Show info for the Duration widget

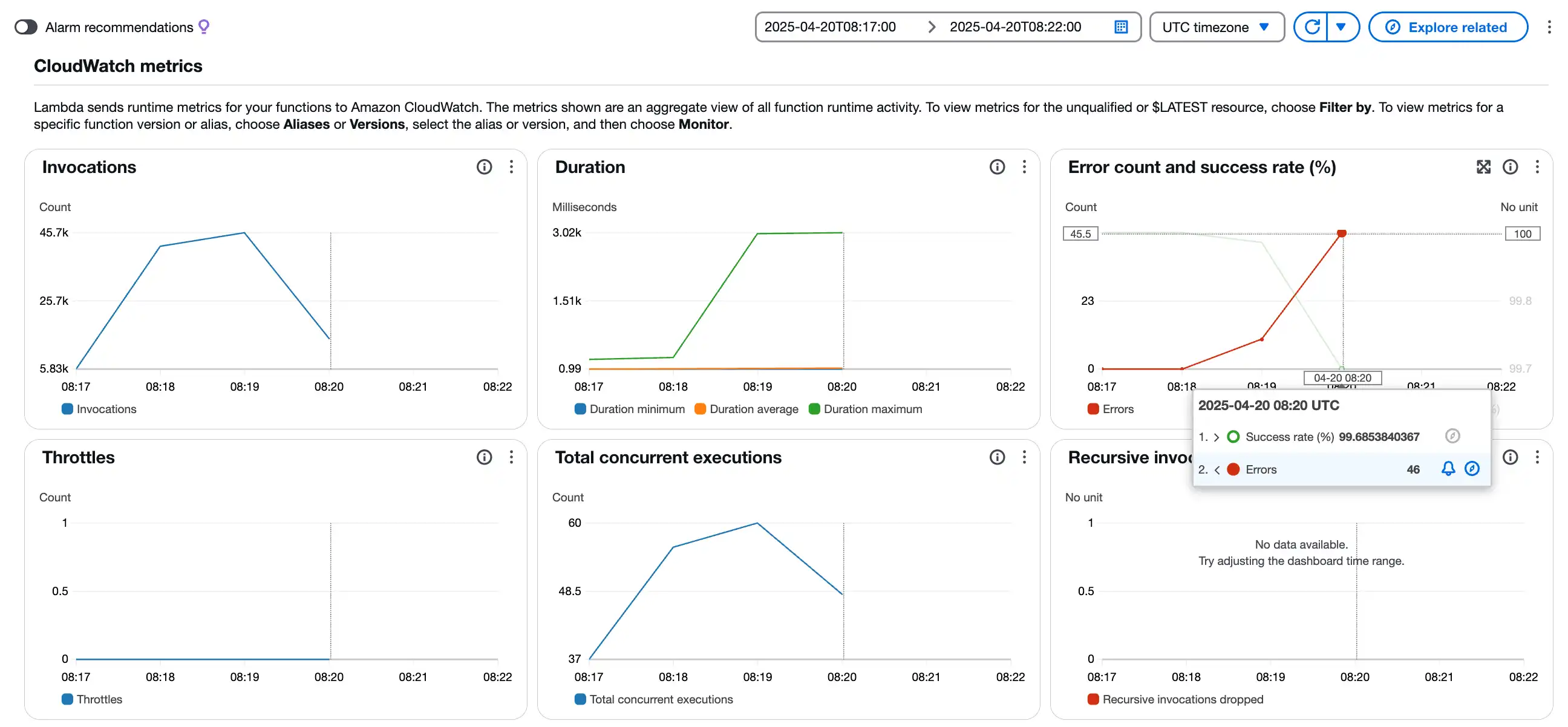997,168
